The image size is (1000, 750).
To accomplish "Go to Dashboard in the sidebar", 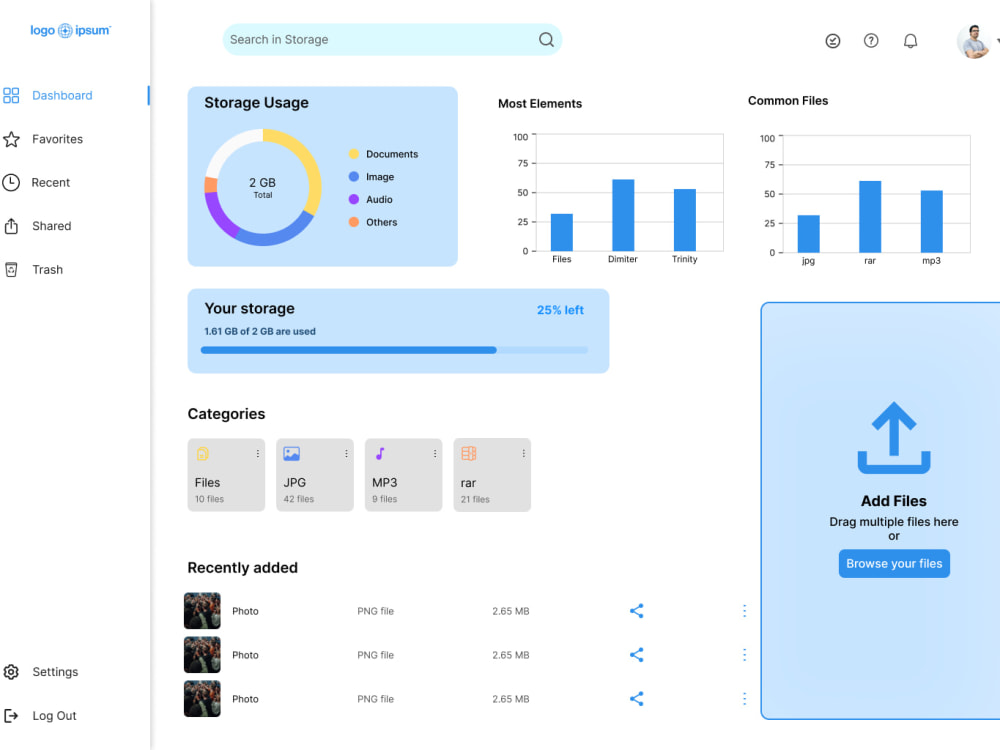I will pyautogui.click(x=62, y=95).
